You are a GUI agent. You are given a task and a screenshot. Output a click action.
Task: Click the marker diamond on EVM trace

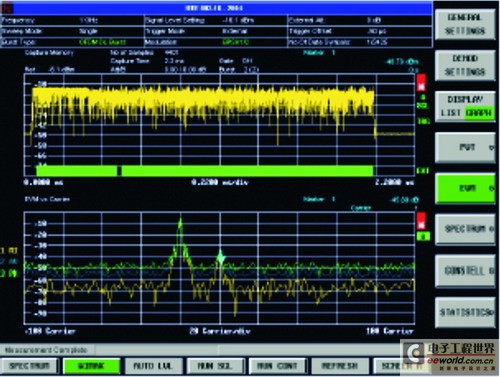pyautogui.click(x=220, y=258)
